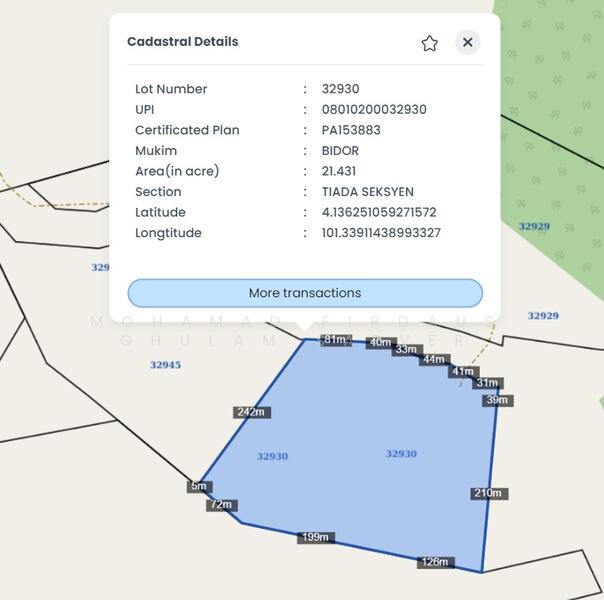Screen dimensions: 604x600
Task: Click the area value 21.431
Action: (339, 171)
